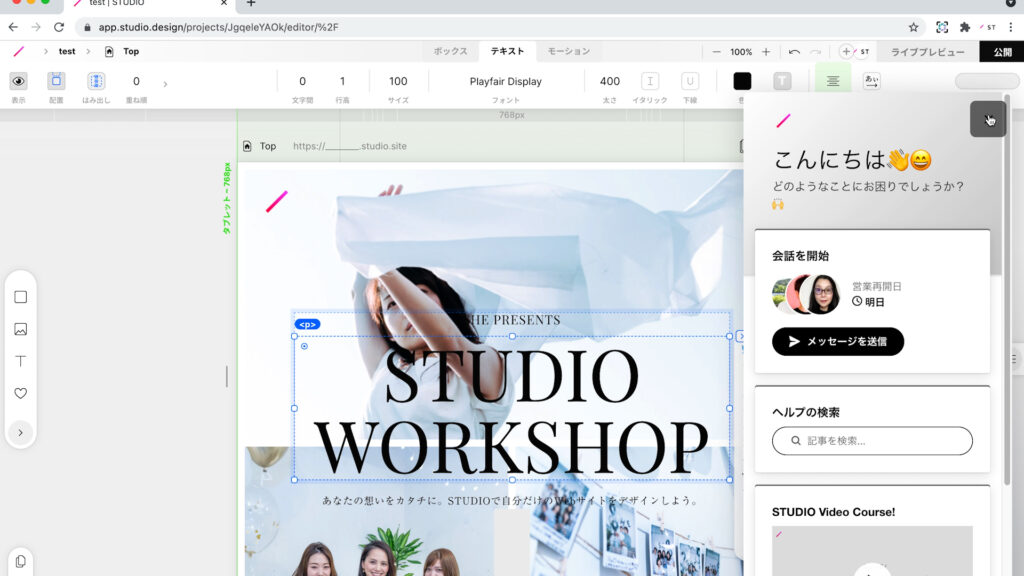This screenshot has width=1024, height=576.
Task: Expand the left add panel arrow
Action: (20, 432)
